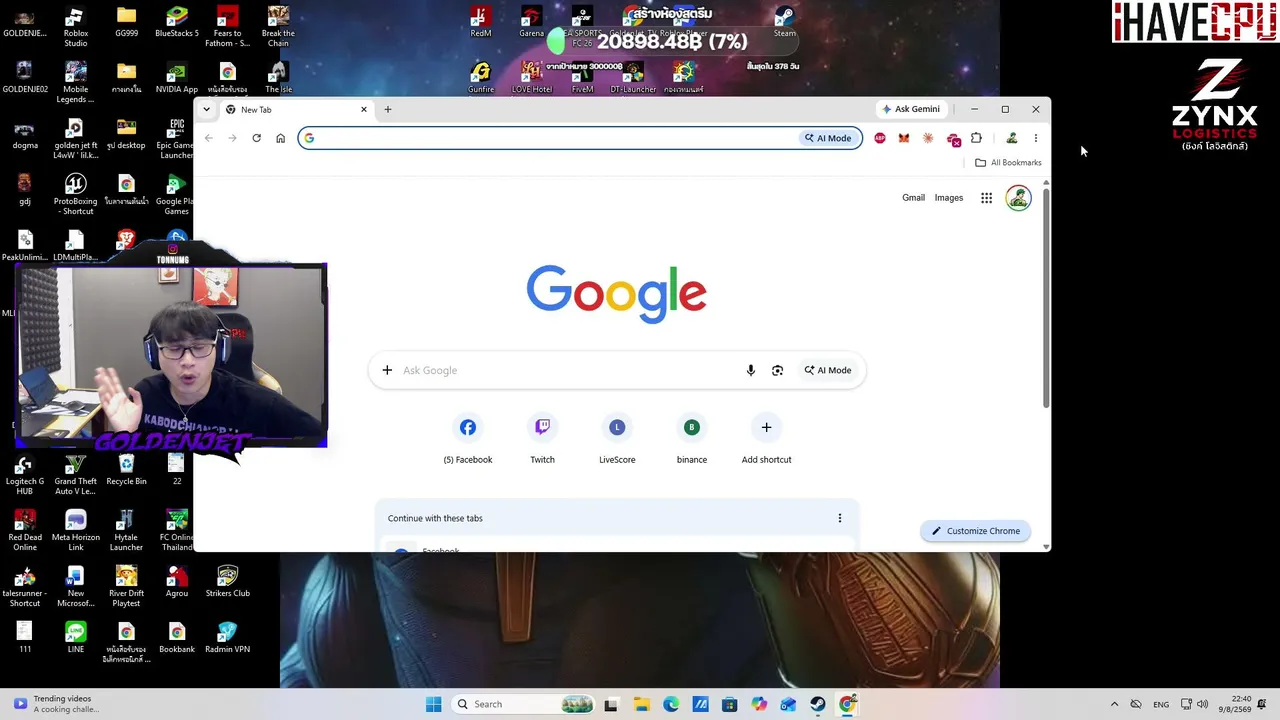
Task: Open Copilot from the taskbar
Action: pyautogui.click(x=759, y=704)
